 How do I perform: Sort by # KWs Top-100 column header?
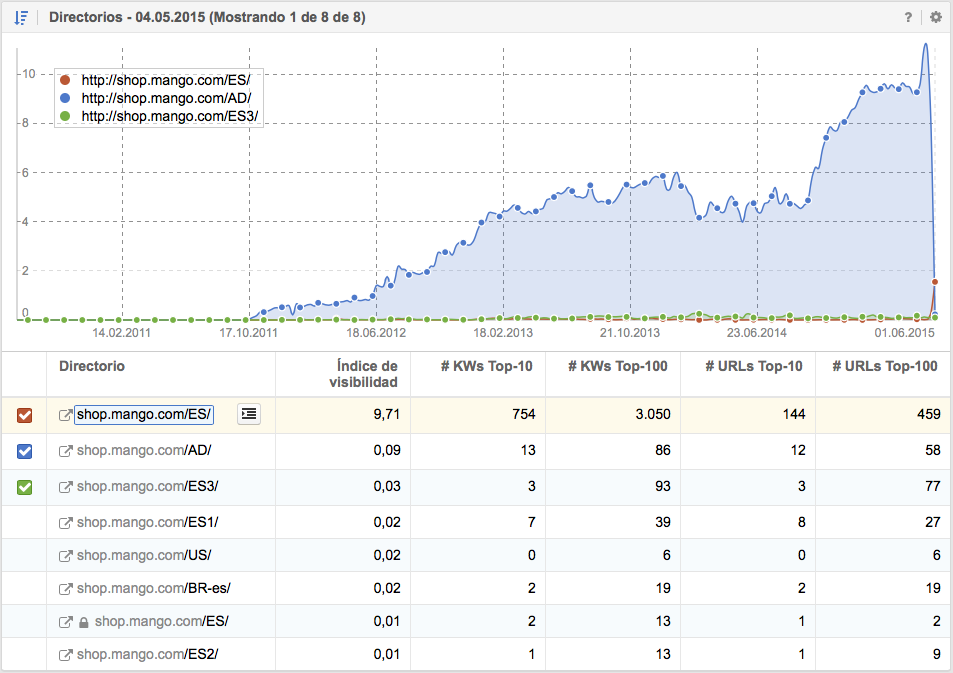[617, 367]
